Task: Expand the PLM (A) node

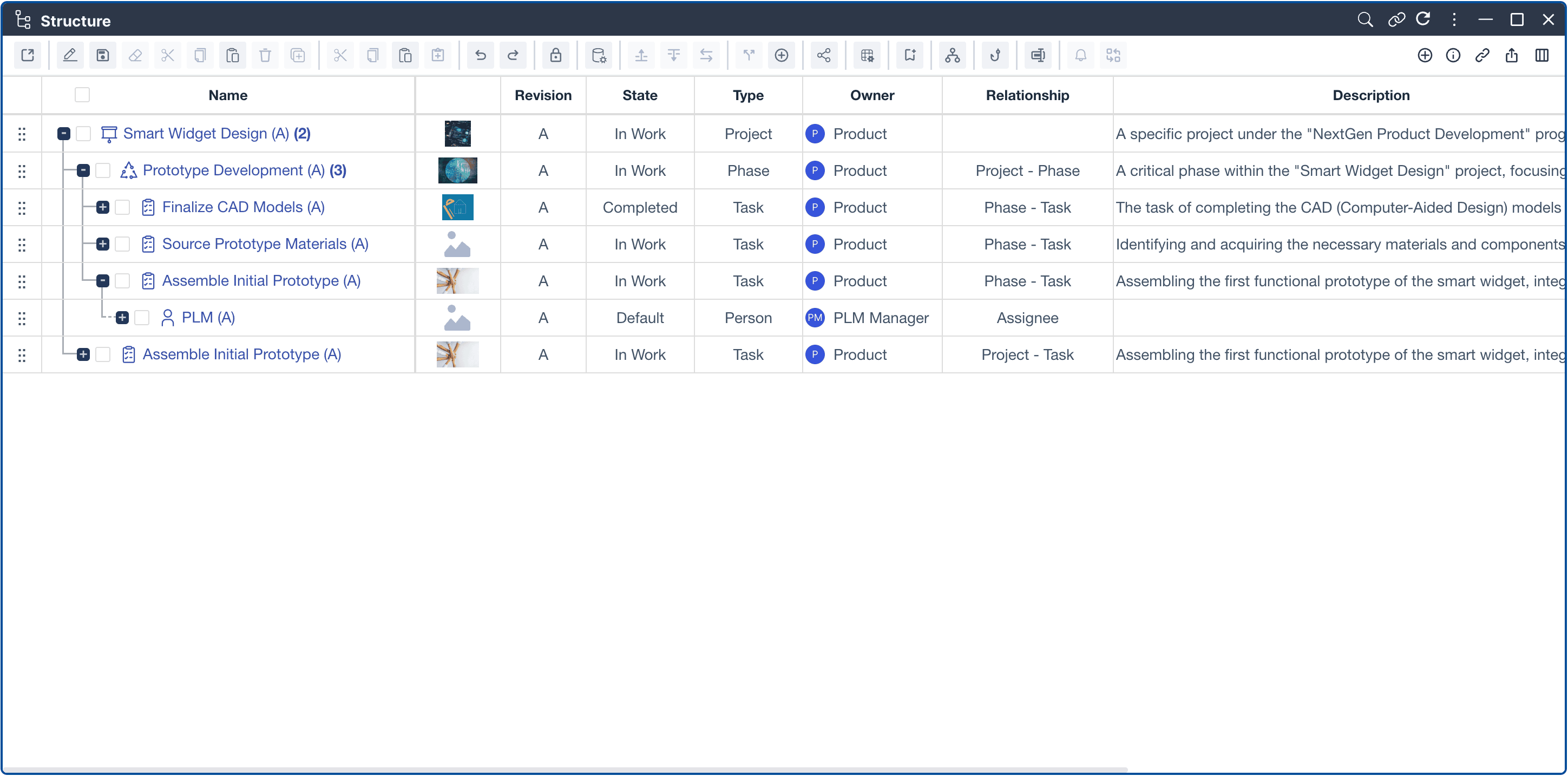Action: [122, 318]
